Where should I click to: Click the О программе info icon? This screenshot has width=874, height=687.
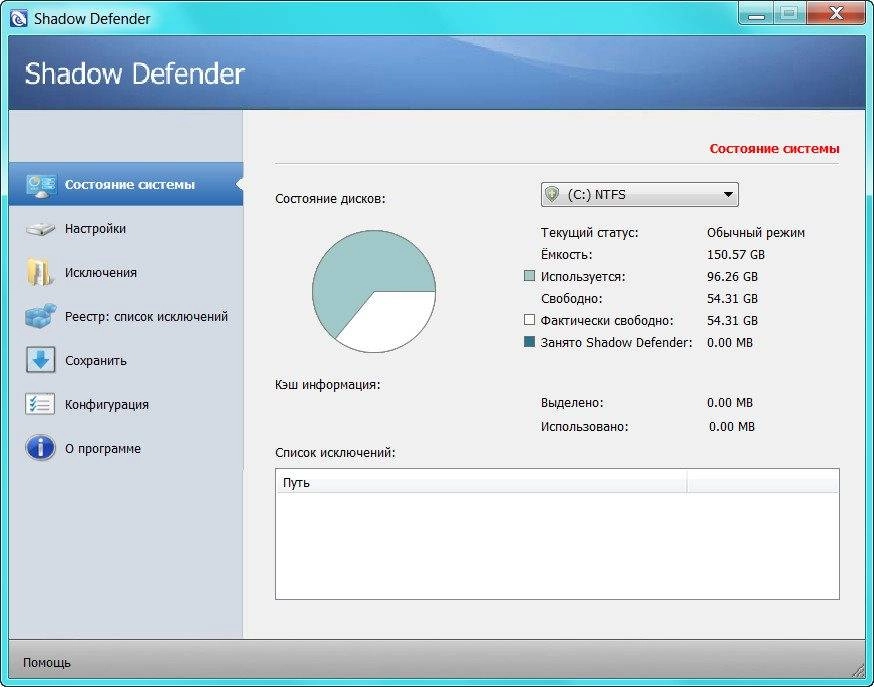click(40, 448)
